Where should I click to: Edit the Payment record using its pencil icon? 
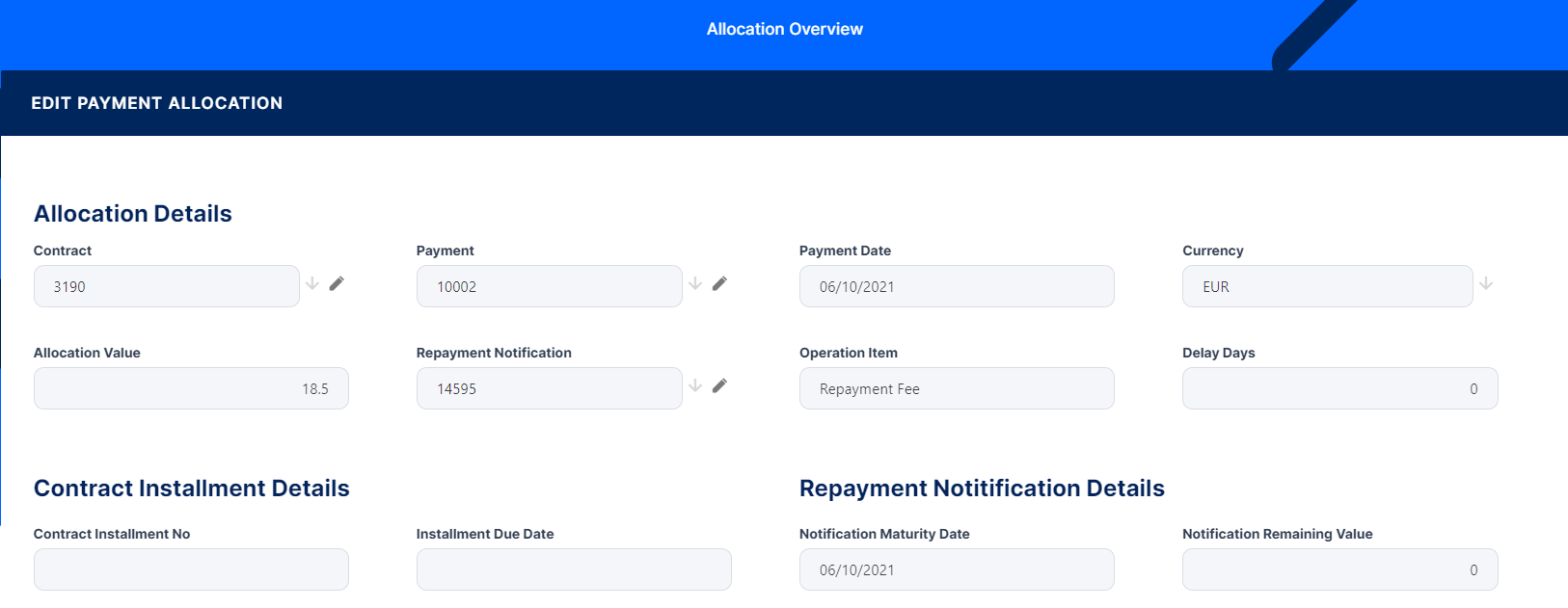coord(719,283)
